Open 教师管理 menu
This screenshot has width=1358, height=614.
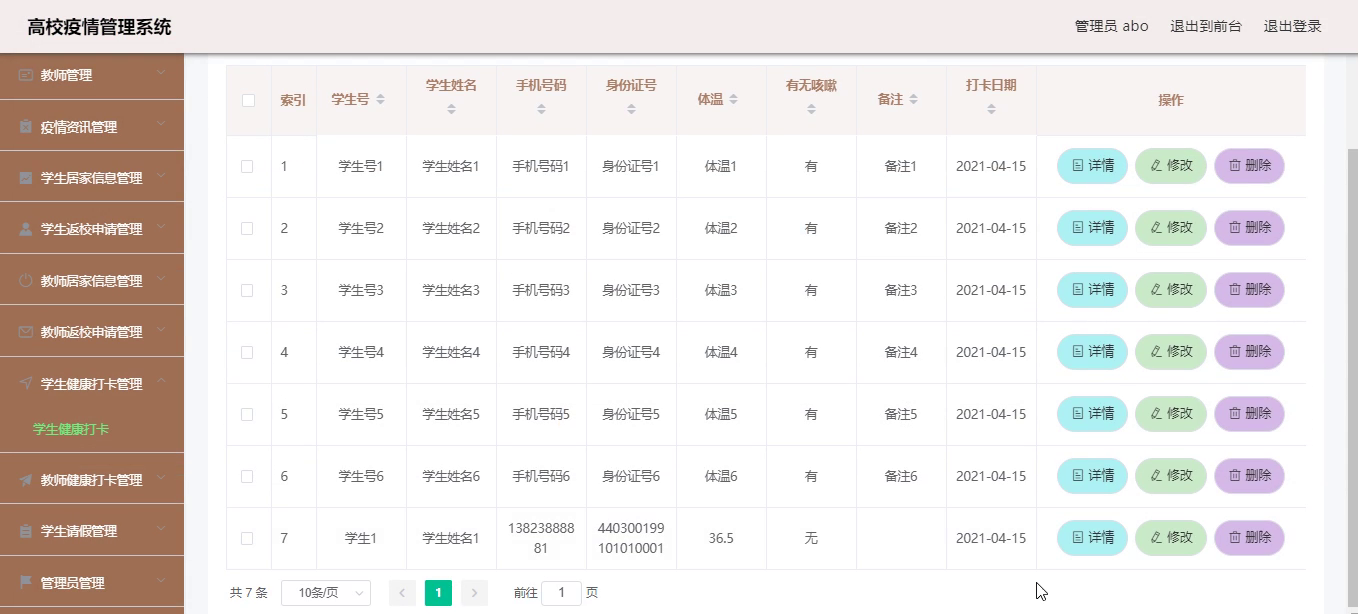pos(92,75)
